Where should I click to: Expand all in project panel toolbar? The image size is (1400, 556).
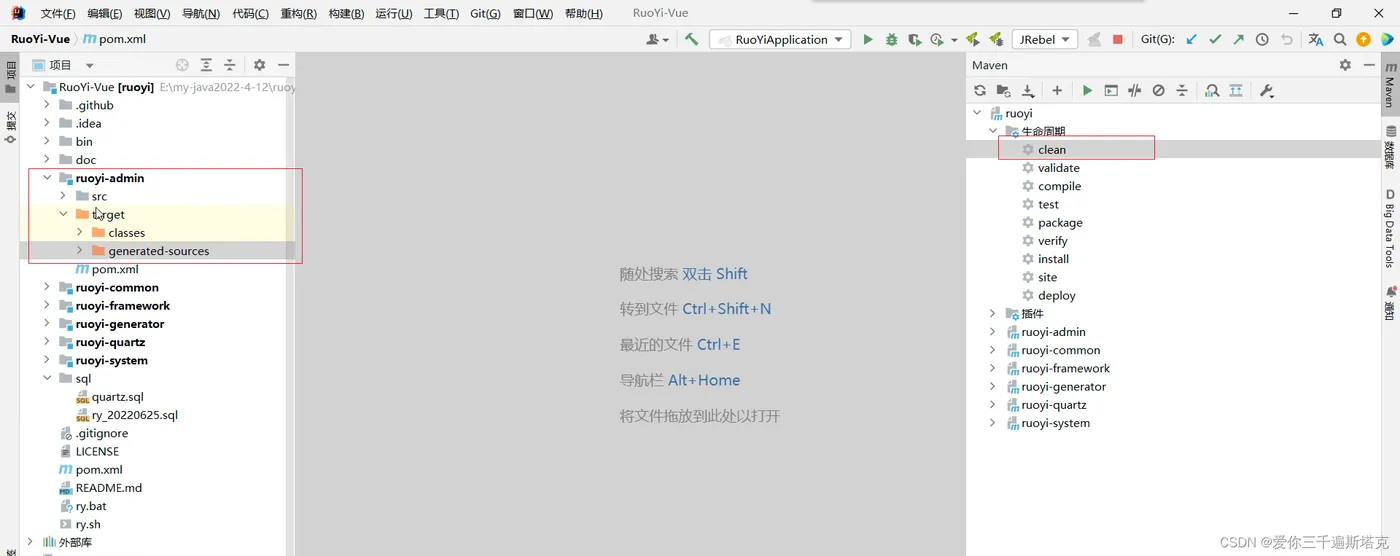pos(206,64)
